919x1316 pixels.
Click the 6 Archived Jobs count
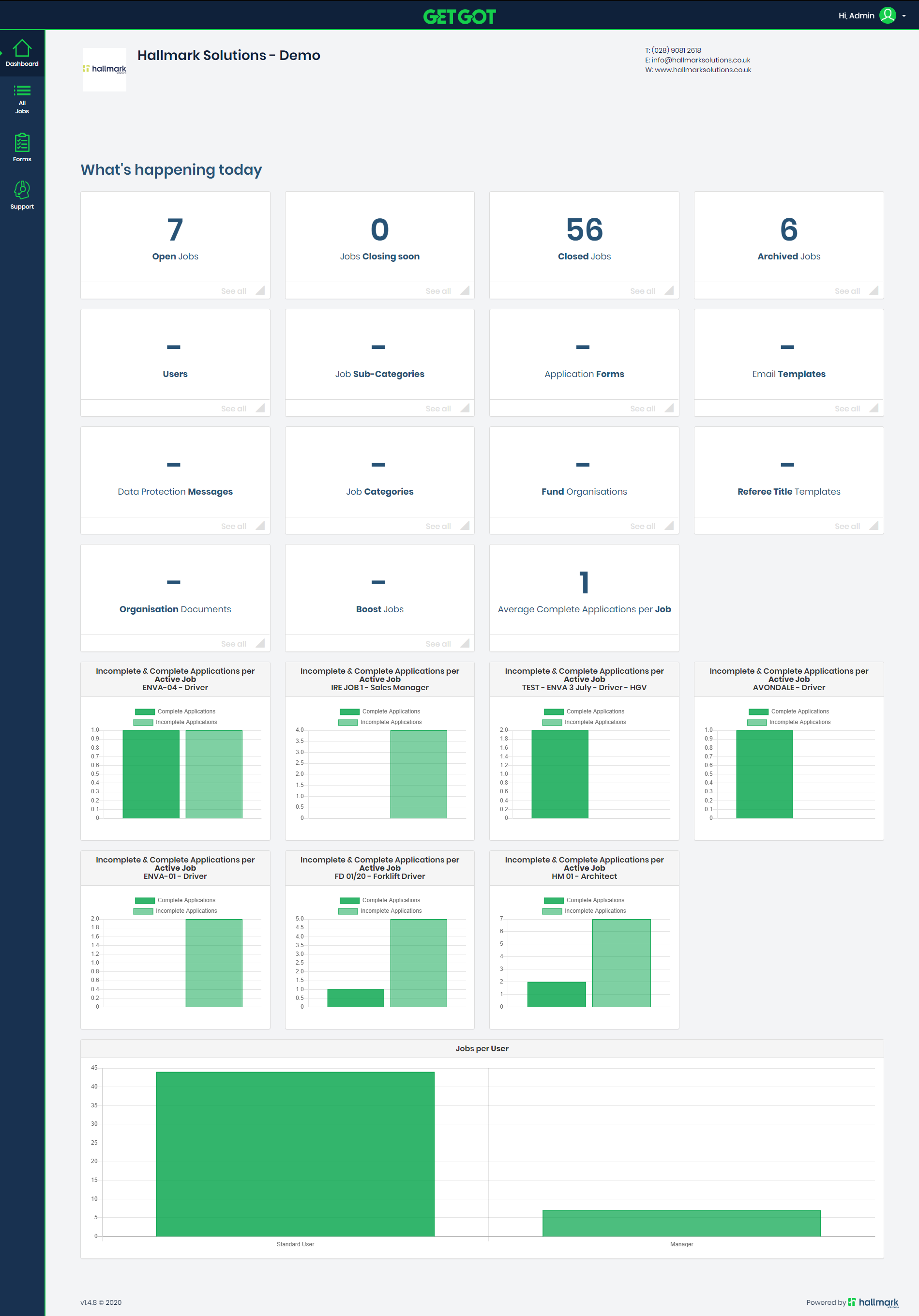789,230
